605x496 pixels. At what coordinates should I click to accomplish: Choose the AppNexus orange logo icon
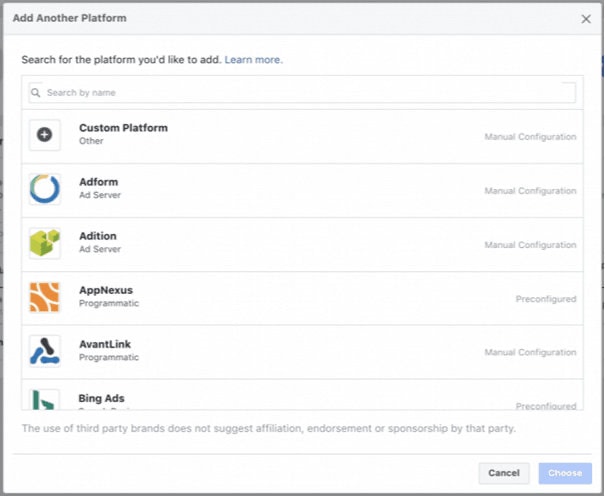pyautogui.click(x=44, y=297)
